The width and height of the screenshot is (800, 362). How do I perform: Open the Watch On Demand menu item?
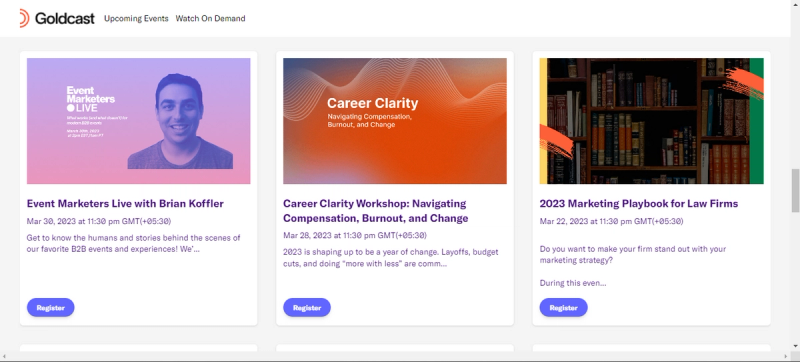click(210, 18)
